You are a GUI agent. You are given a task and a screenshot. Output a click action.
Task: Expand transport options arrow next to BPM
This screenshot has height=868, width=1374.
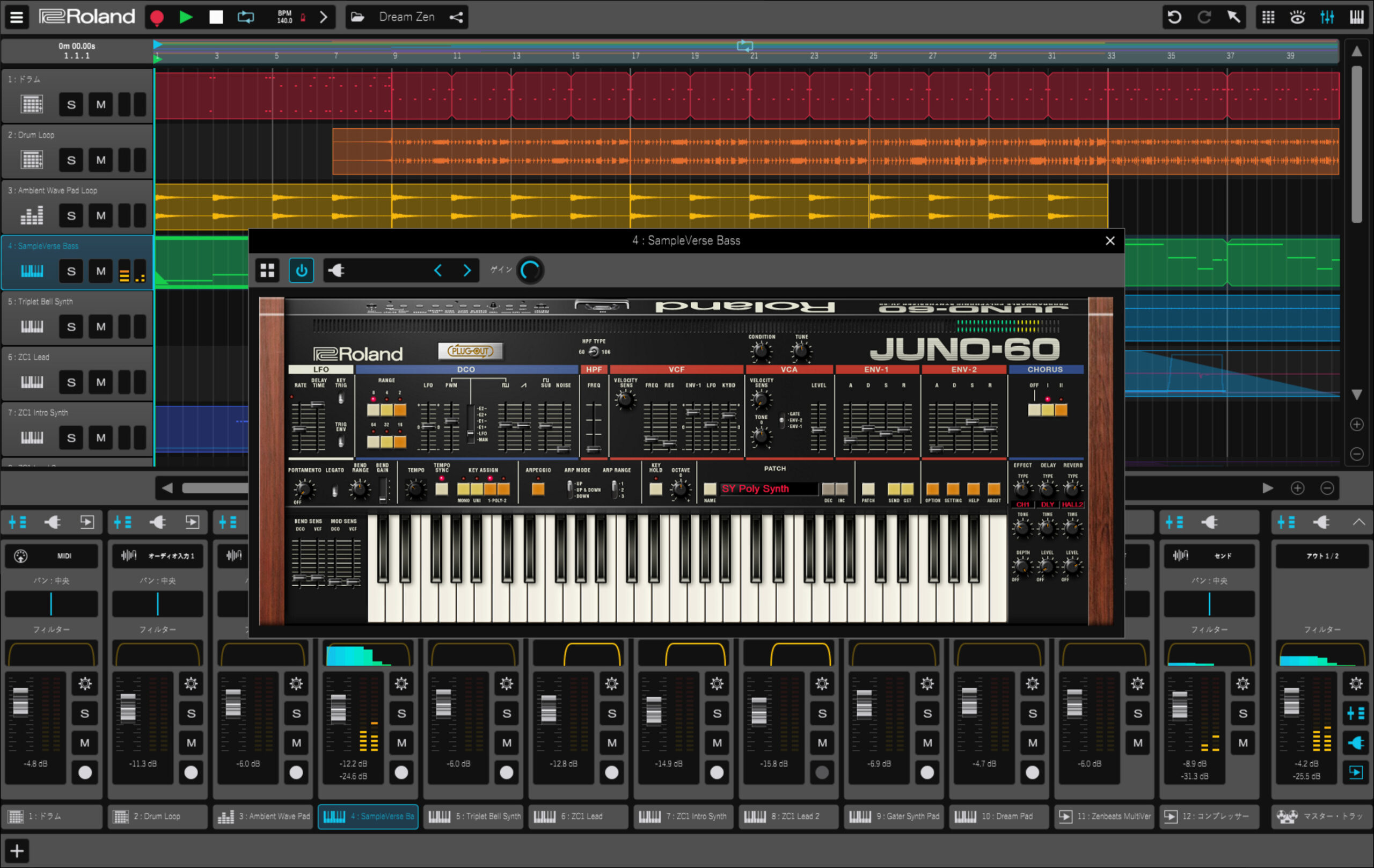[324, 17]
